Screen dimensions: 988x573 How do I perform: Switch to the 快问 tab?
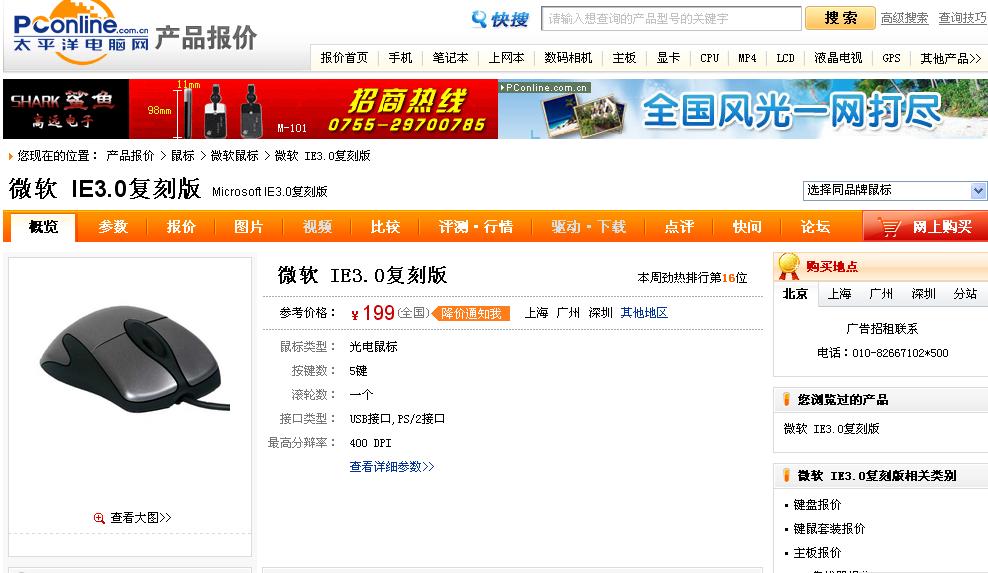(x=747, y=227)
